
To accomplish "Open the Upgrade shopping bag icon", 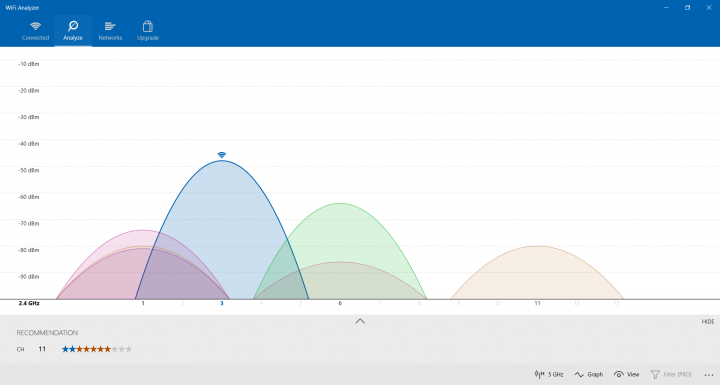I will pyautogui.click(x=147, y=26).
